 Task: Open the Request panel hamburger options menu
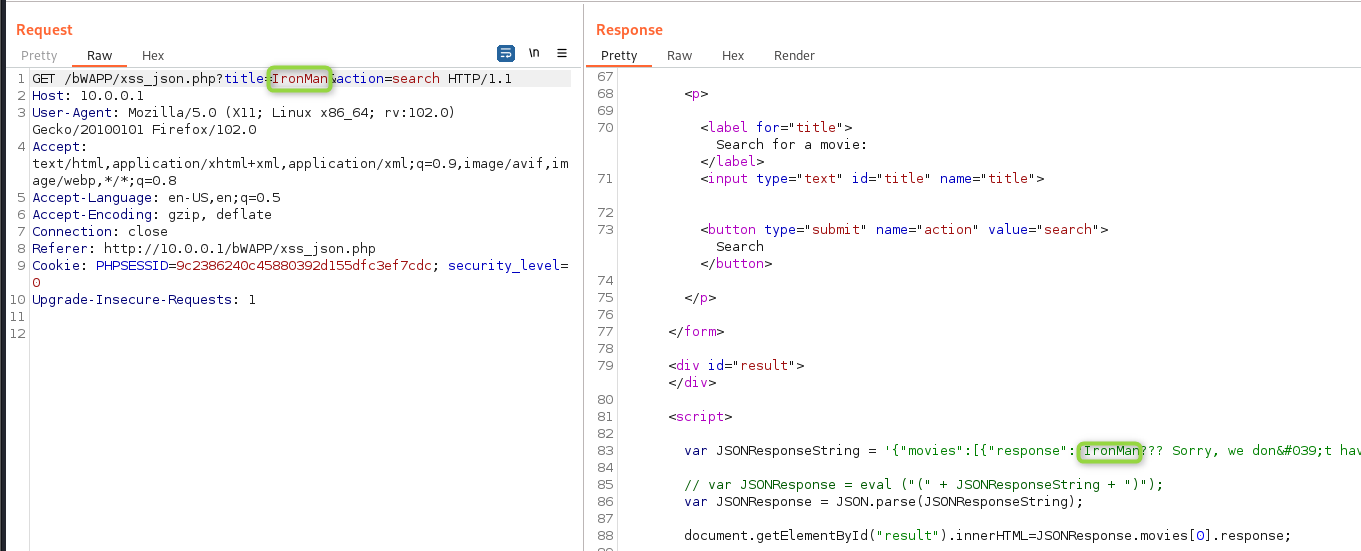coord(562,54)
